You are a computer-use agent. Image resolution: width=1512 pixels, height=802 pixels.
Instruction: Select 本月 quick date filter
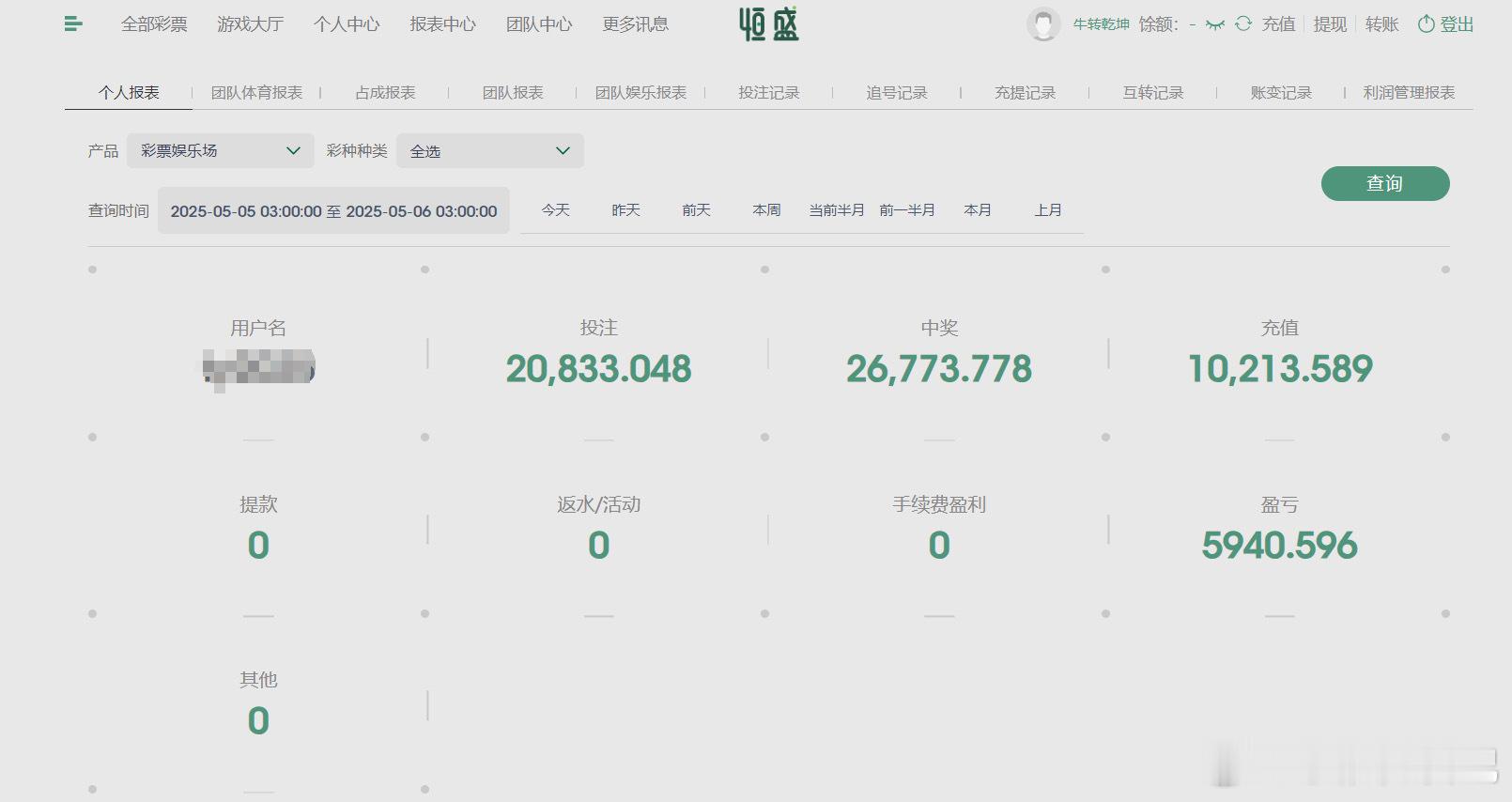pyautogui.click(x=978, y=210)
